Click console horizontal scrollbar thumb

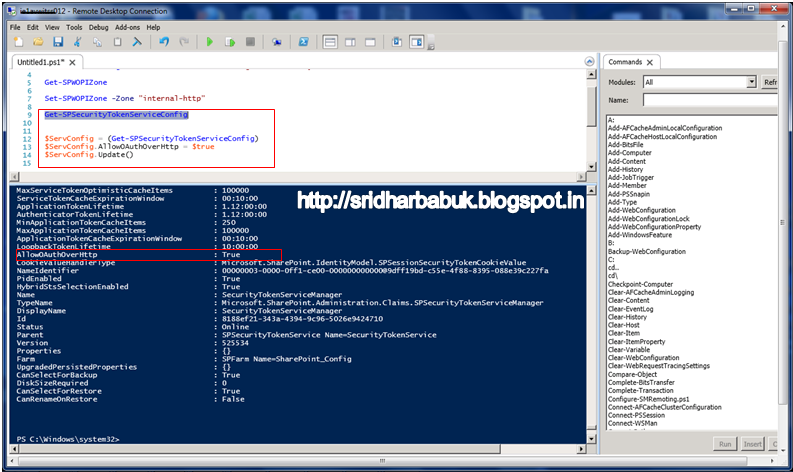259,449
